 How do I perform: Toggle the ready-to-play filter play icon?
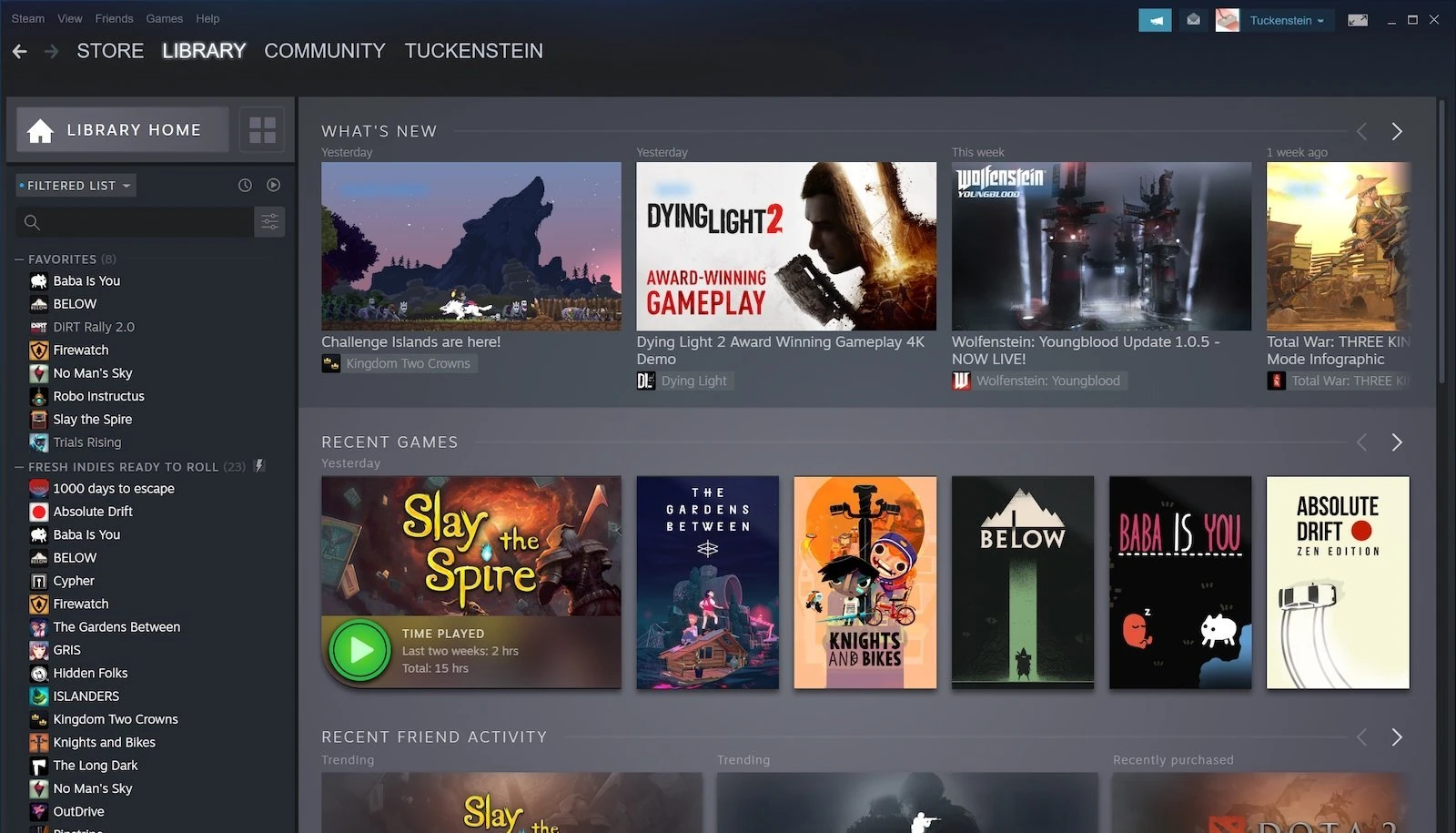coord(273,185)
